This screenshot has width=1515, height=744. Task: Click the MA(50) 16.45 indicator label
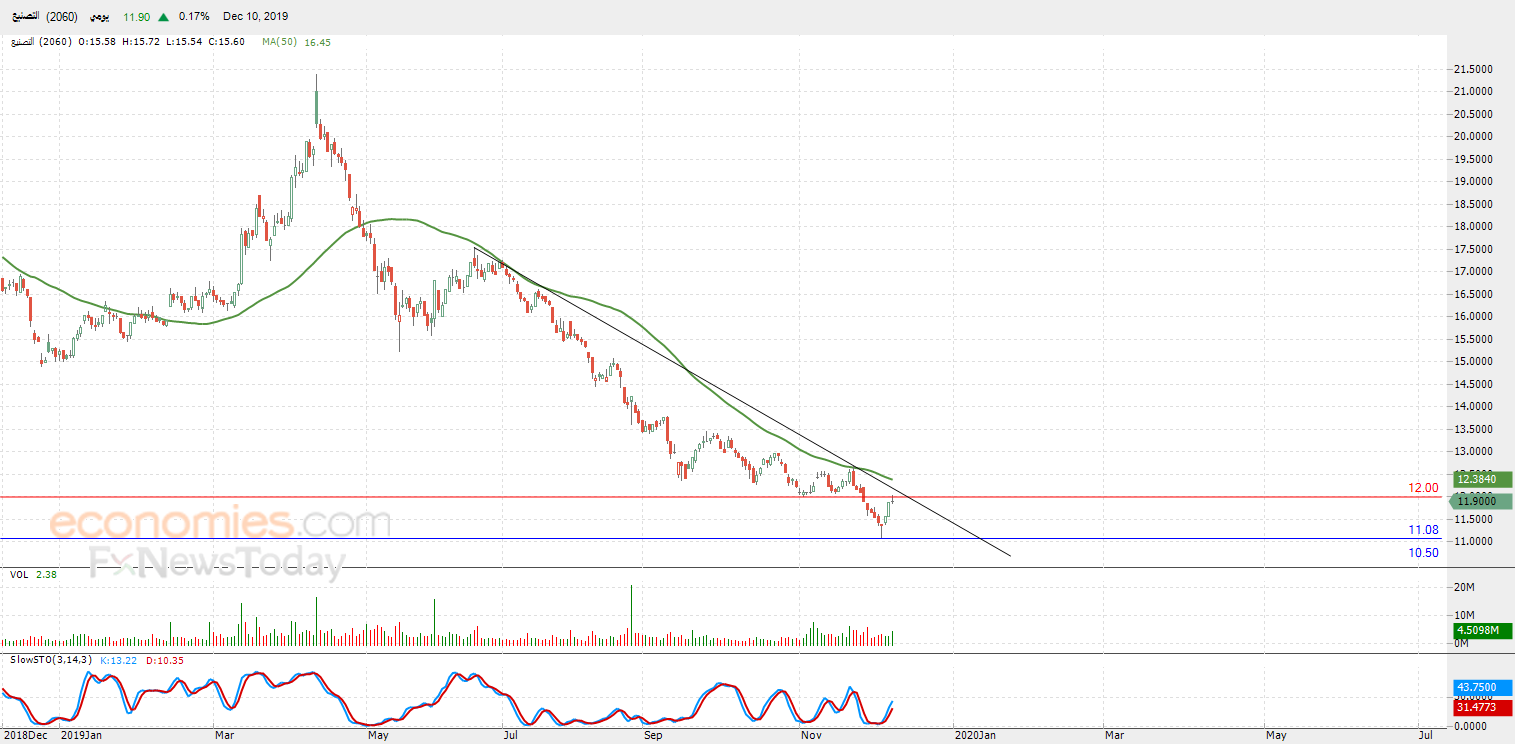pyautogui.click(x=296, y=42)
